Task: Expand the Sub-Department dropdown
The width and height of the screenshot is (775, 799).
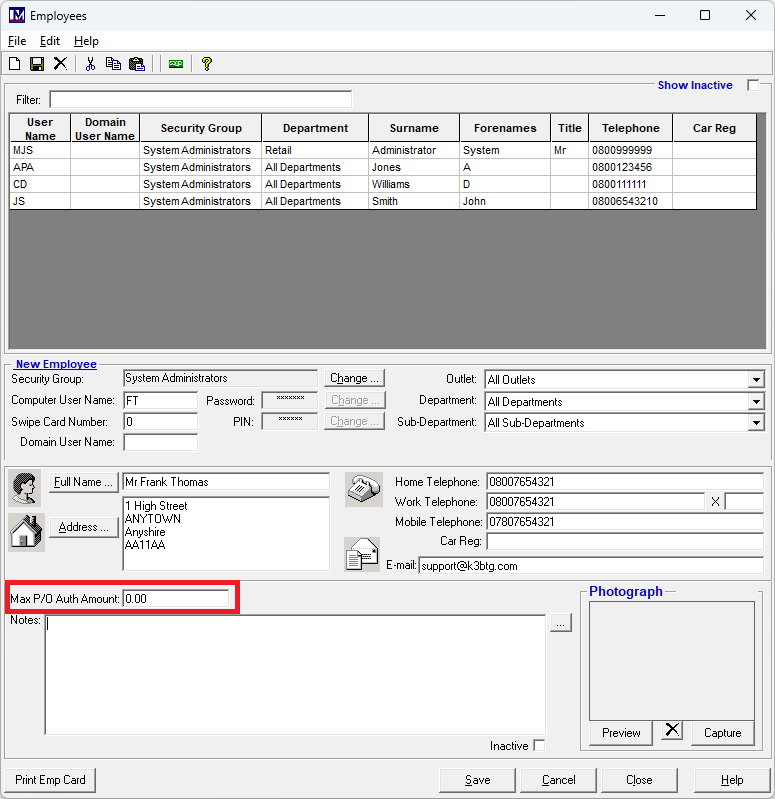Action: point(756,423)
